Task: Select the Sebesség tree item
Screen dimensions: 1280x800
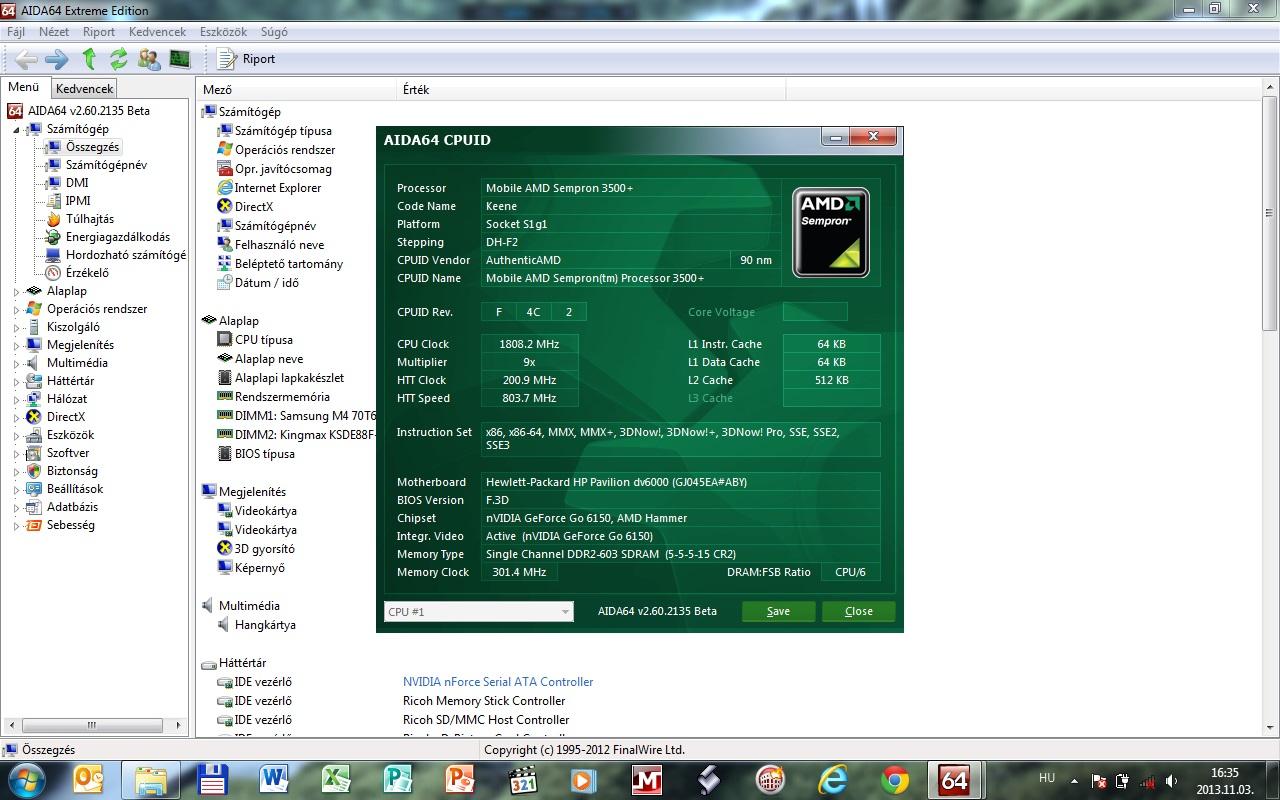Action: click(x=71, y=525)
